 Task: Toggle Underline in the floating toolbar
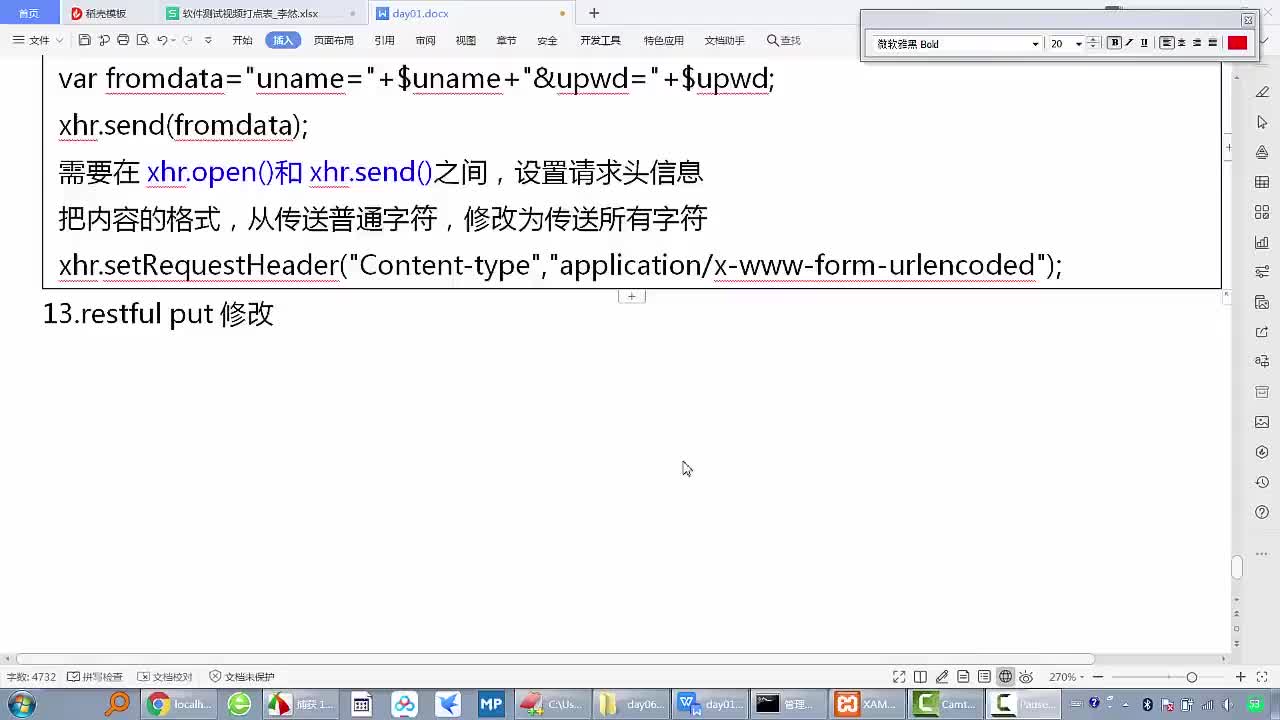tap(1144, 43)
